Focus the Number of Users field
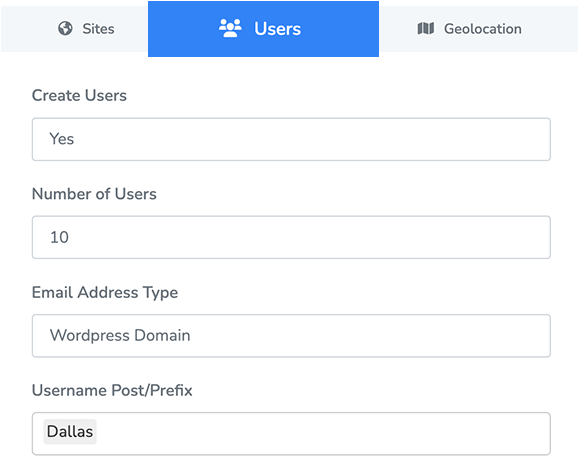Screen dimensions: 579x464 point(291,237)
